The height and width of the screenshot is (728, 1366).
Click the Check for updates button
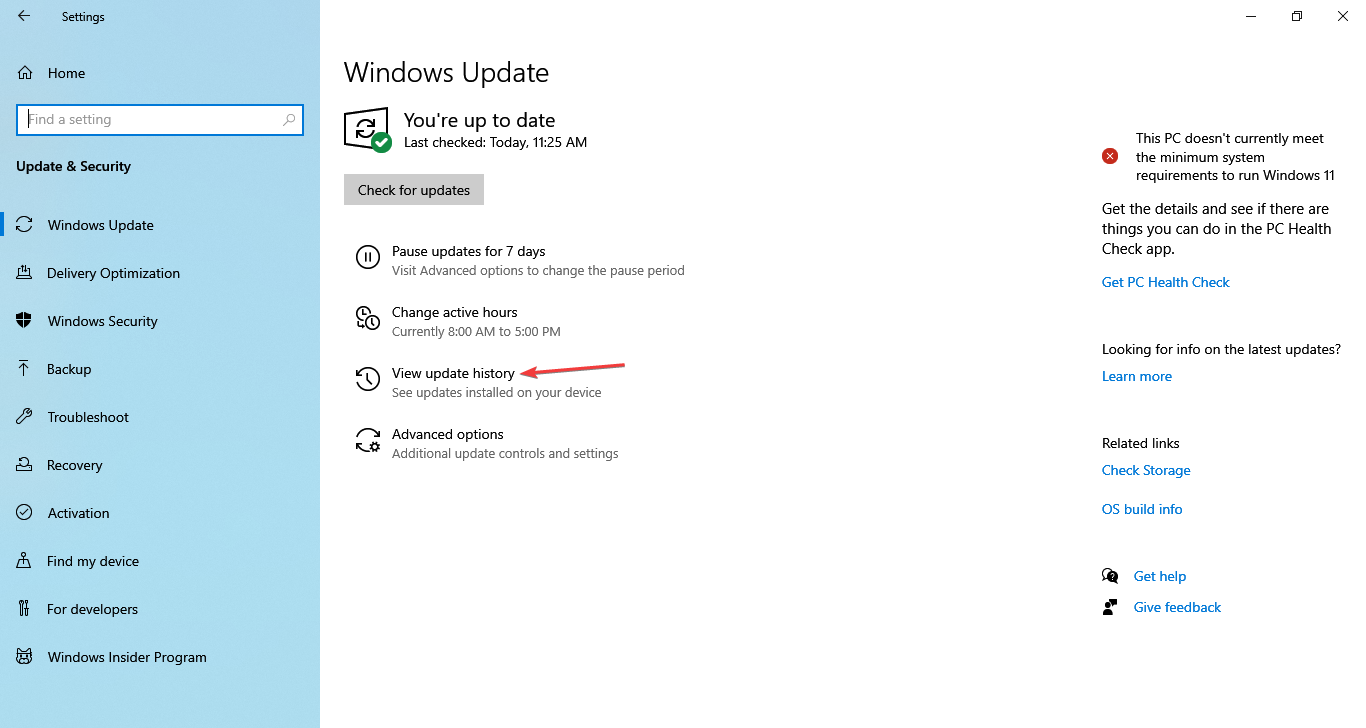point(414,190)
